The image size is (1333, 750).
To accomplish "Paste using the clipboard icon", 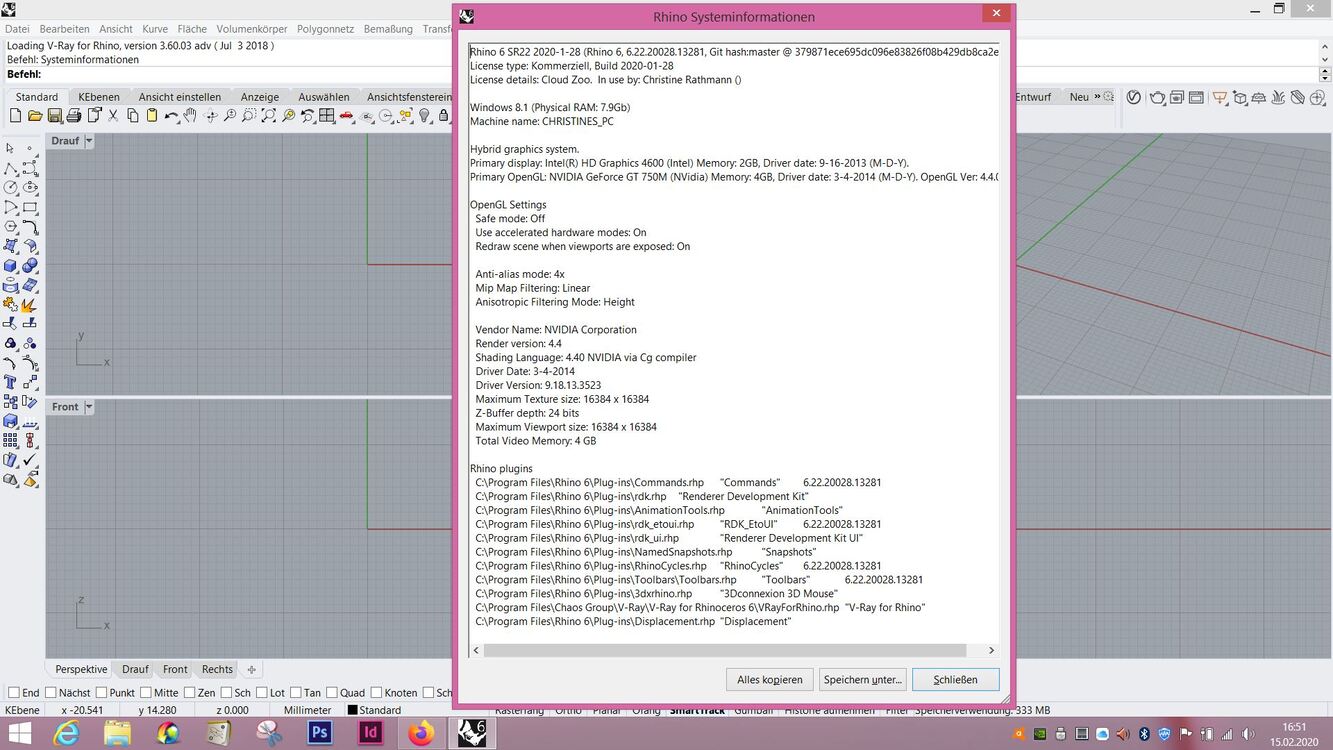I will [x=152, y=116].
